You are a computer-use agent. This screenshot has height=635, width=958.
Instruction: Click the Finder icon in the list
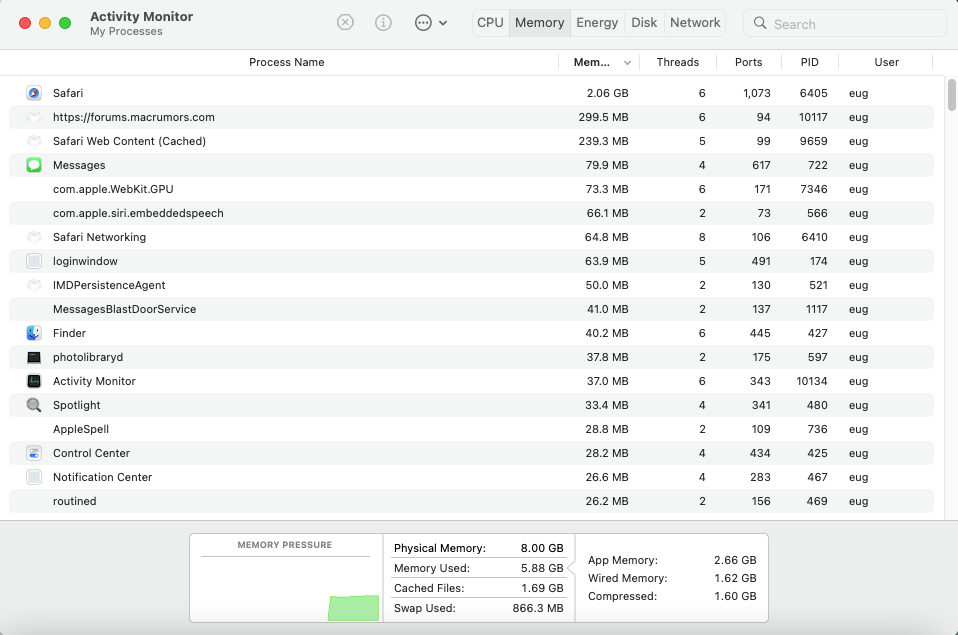34,333
